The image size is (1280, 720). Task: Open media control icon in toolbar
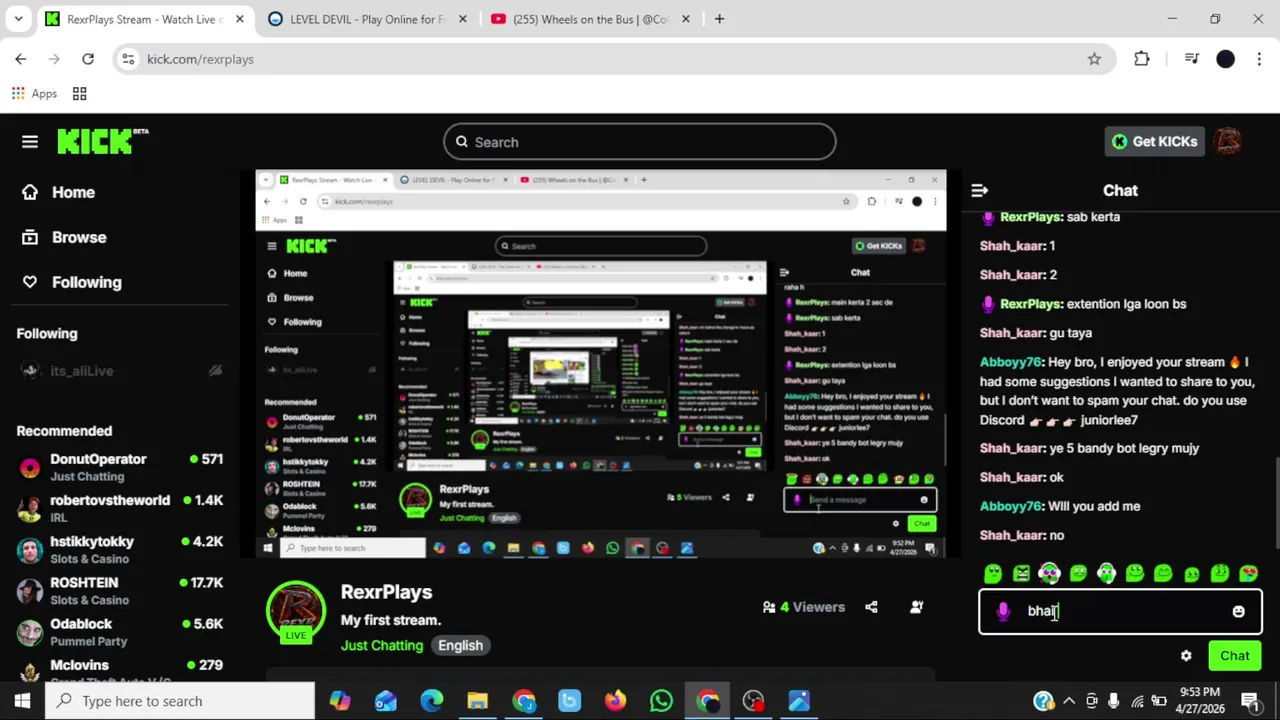point(1191,59)
